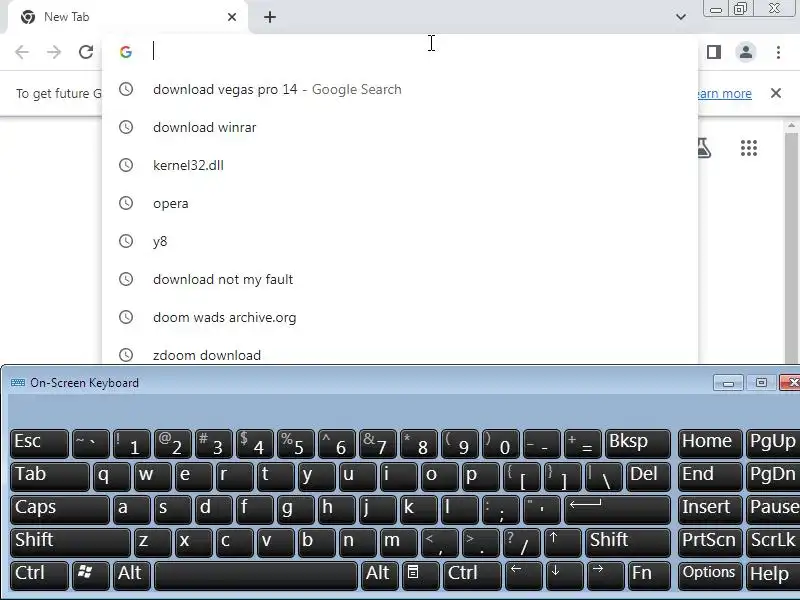Choose suggestion opera
The height and width of the screenshot is (600, 800).
point(399,203)
